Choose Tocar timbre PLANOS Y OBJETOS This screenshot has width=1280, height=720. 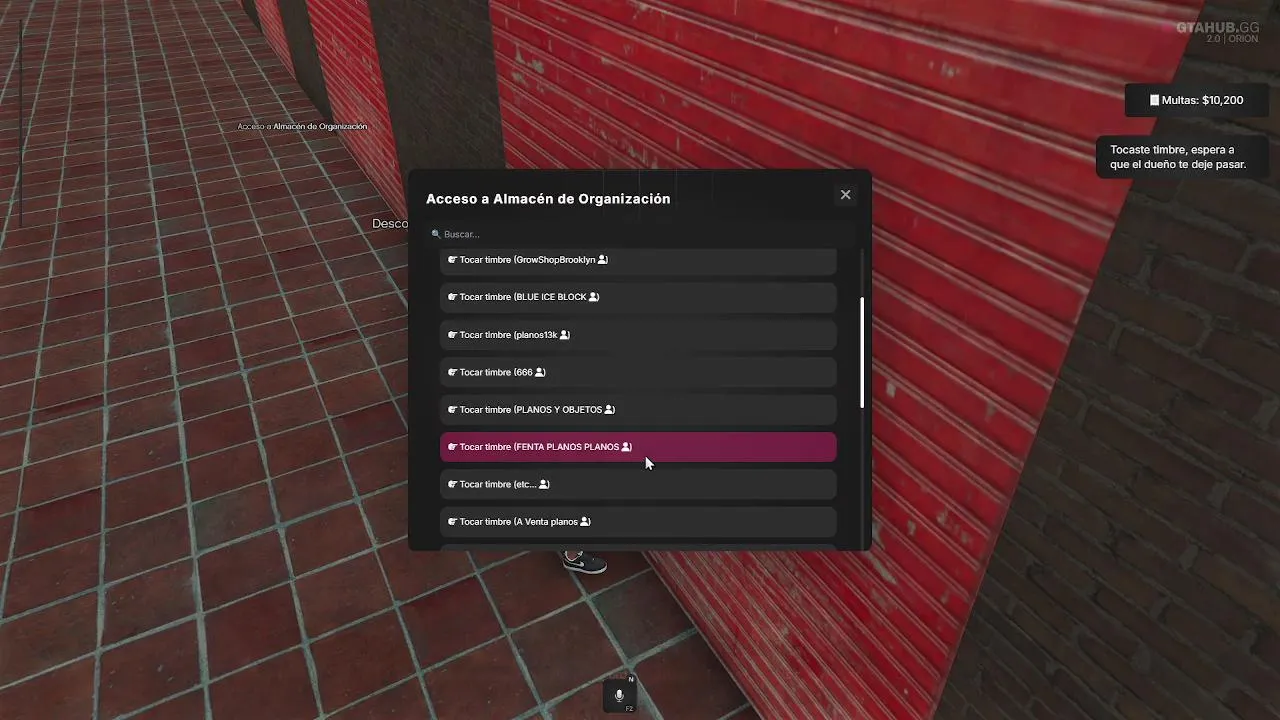[638, 410]
